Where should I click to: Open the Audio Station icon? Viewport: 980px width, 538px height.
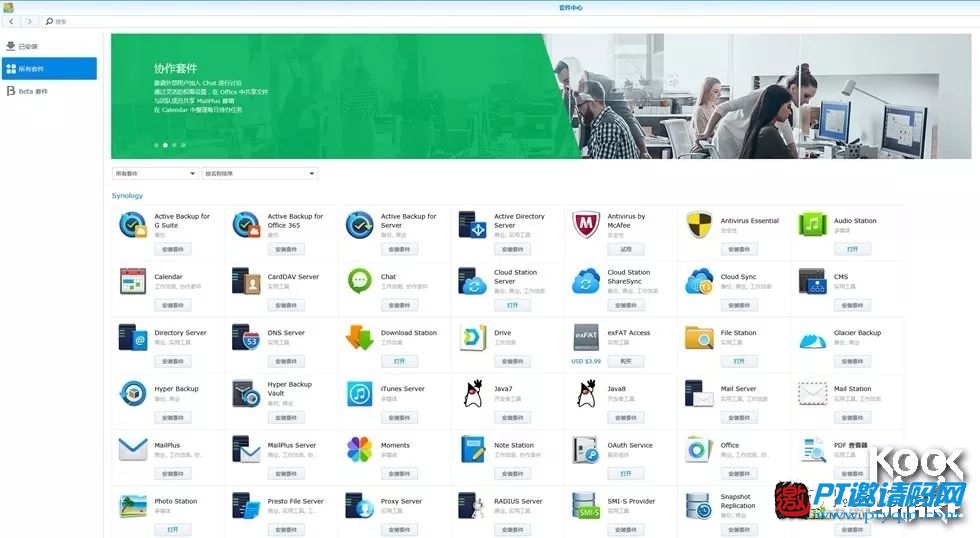(812, 225)
